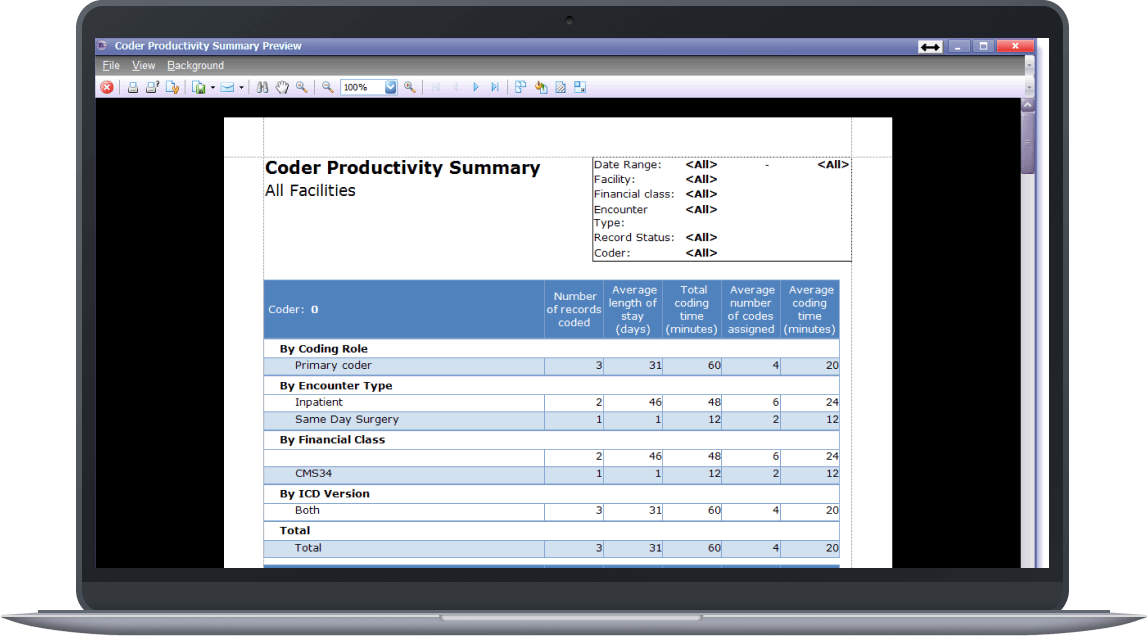Screen dimensions: 1148x636
Task: Open the Background menu
Action: coord(195,65)
